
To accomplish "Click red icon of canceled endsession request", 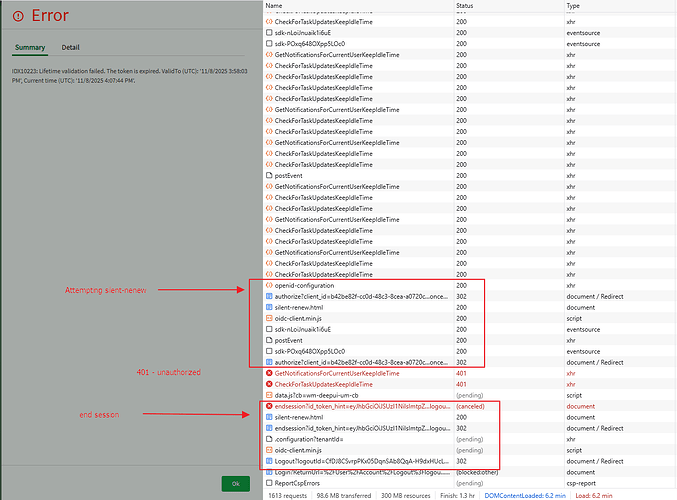I will [x=269, y=406].
